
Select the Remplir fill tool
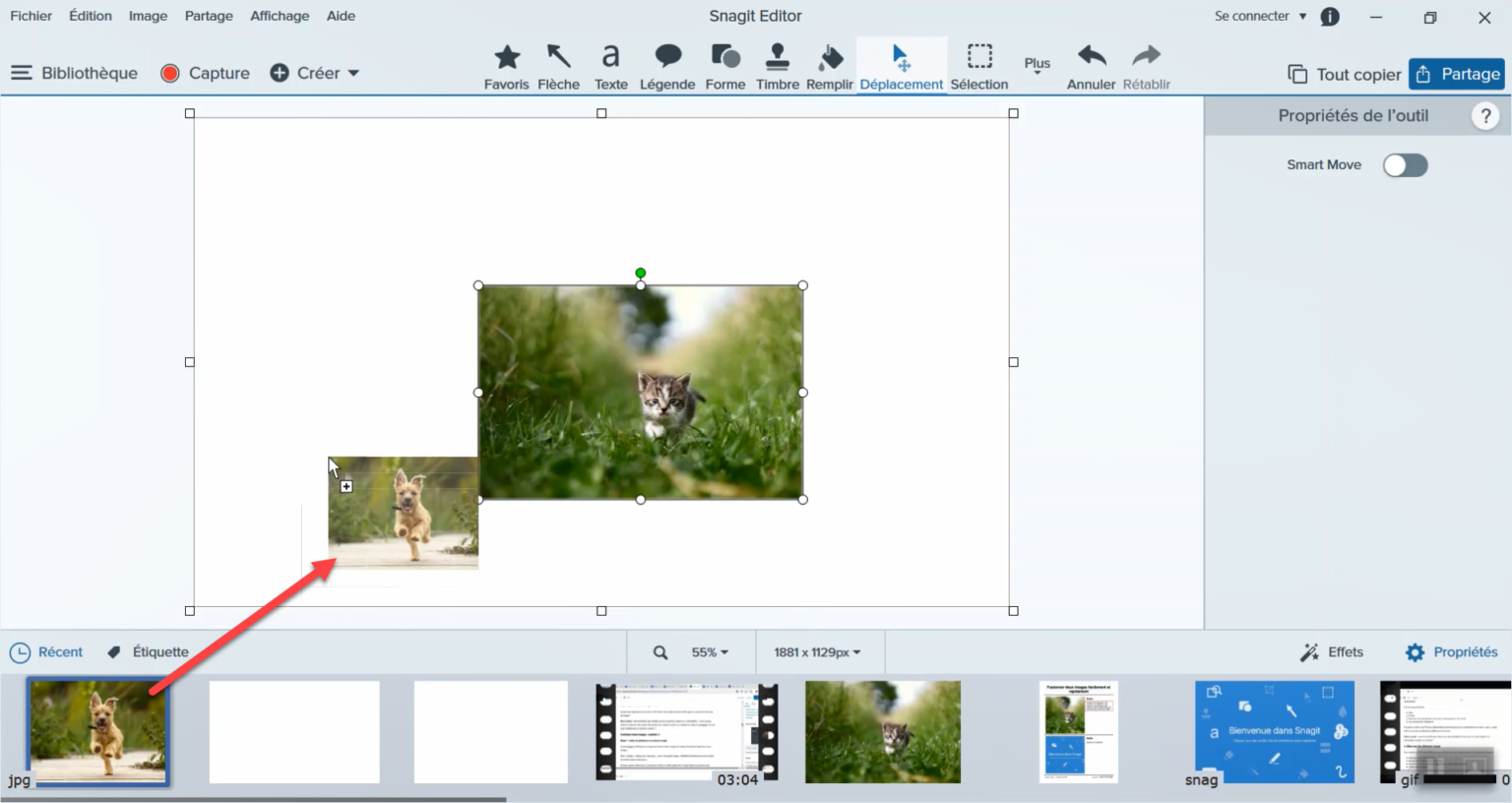point(830,67)
